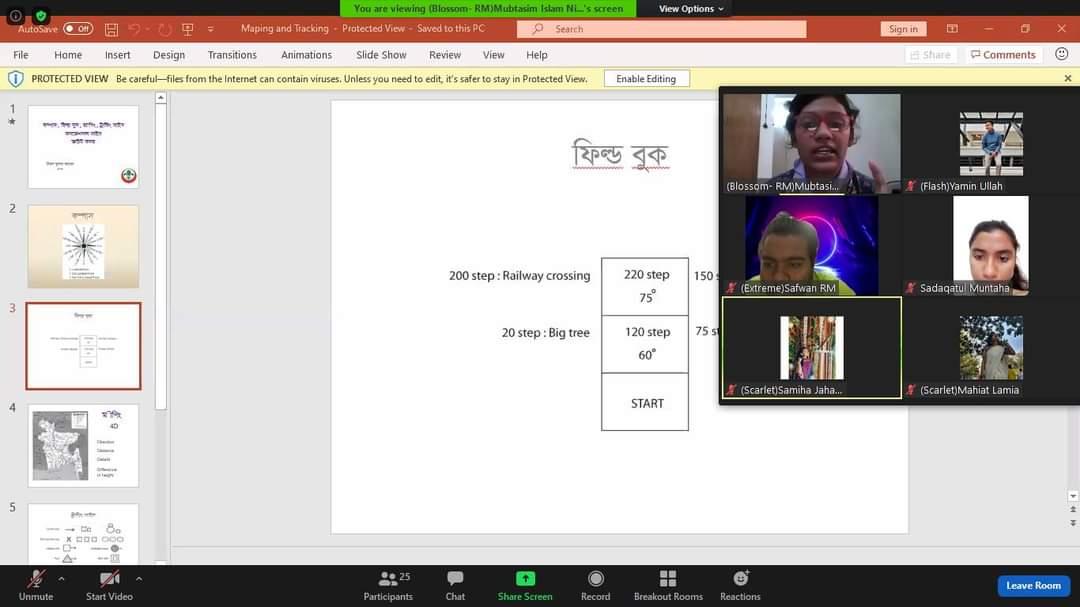Unmute the microphone in Zoom
The width and height of the screenshot is (1080, 607).
[x=36, y=580]
